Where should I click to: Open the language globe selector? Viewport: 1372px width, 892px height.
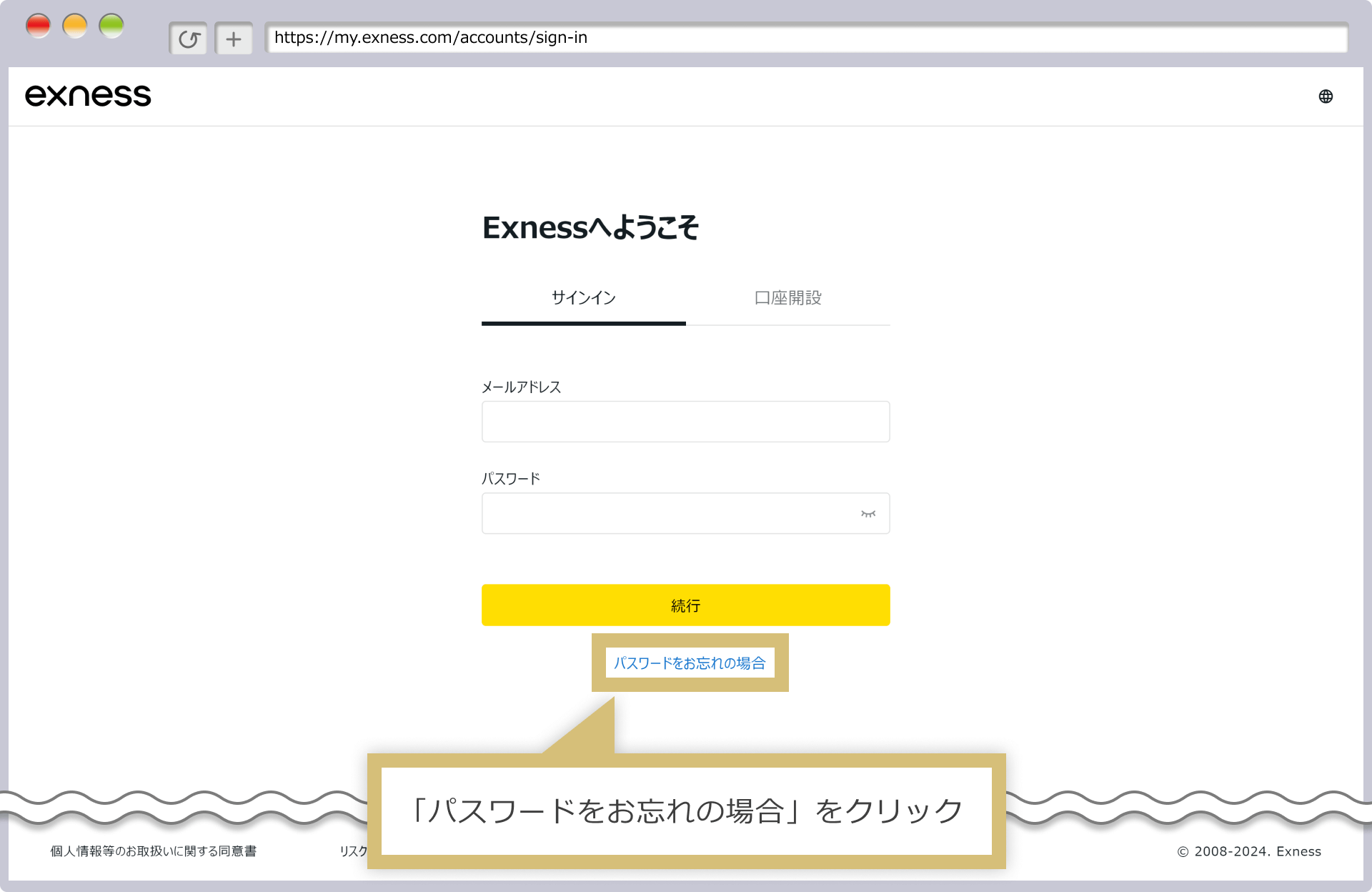coord(1326,96)
